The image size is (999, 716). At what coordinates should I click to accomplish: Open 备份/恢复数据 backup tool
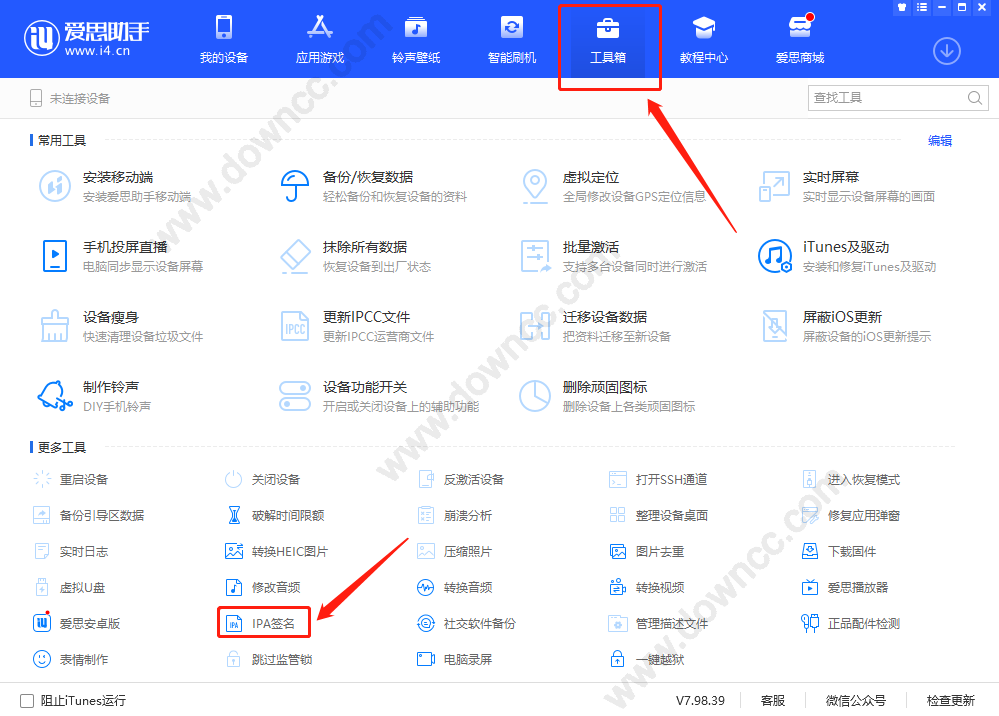point(367,177)
